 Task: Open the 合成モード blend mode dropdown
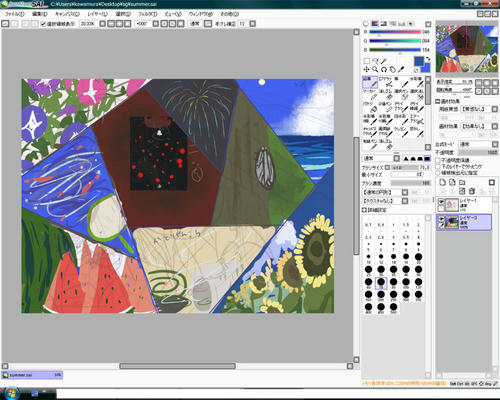coord(478,144)
